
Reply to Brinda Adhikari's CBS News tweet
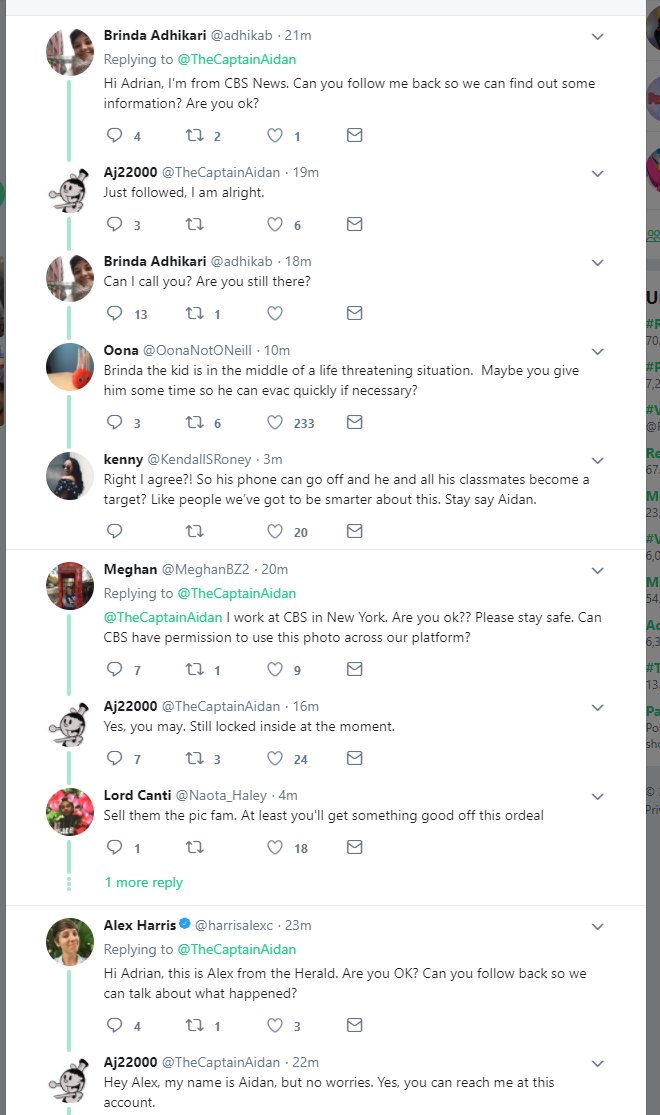(x=114, y=136)
